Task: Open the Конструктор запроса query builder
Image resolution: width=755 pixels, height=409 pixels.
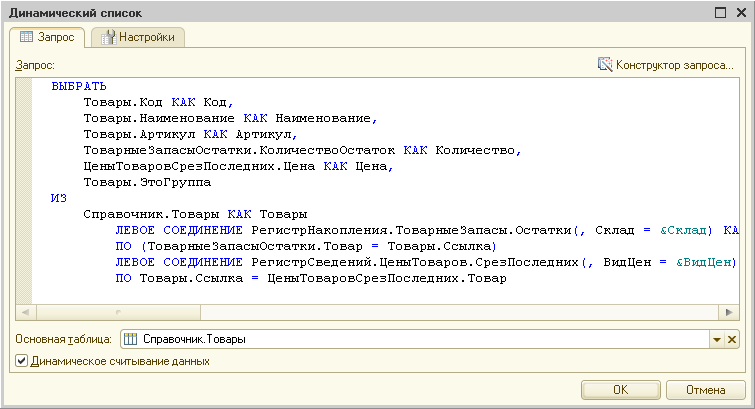Action: [x=665, y=65]
